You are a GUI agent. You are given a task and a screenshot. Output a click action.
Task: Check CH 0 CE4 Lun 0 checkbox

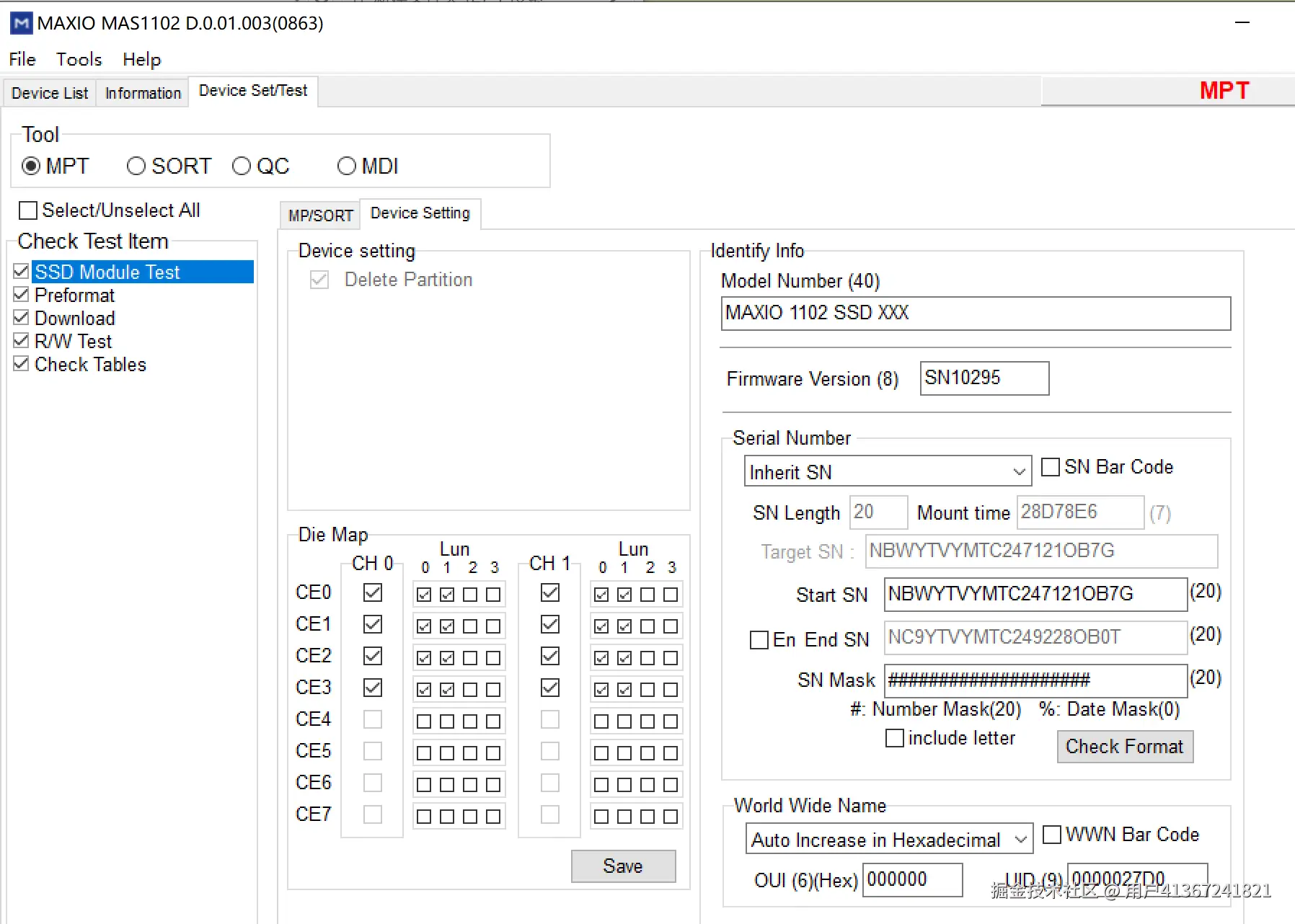[424, 721]
